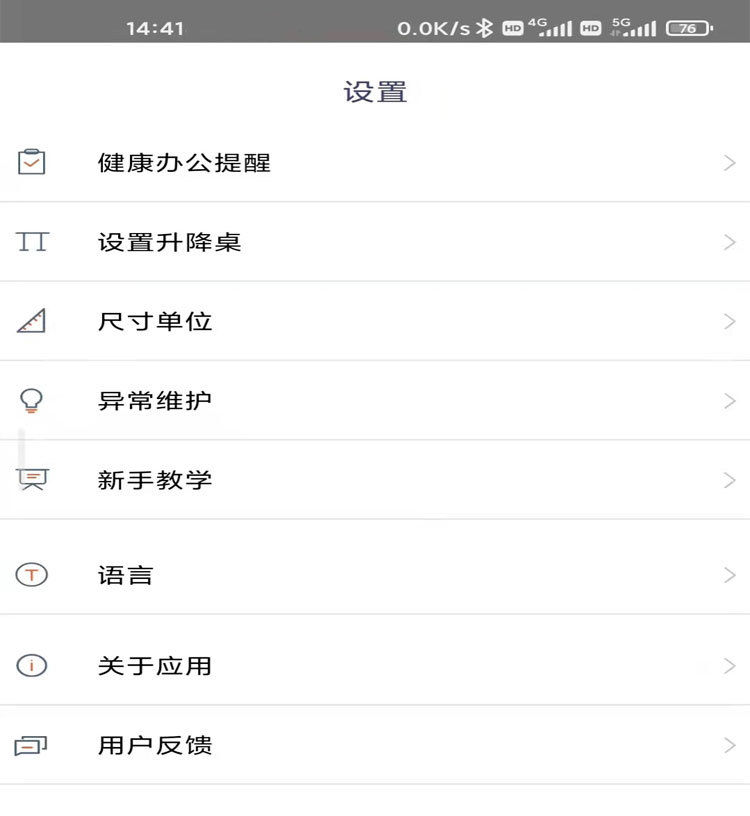Click the circled T language icon
The image size is (750, 816).
click(x=32, y=575)
